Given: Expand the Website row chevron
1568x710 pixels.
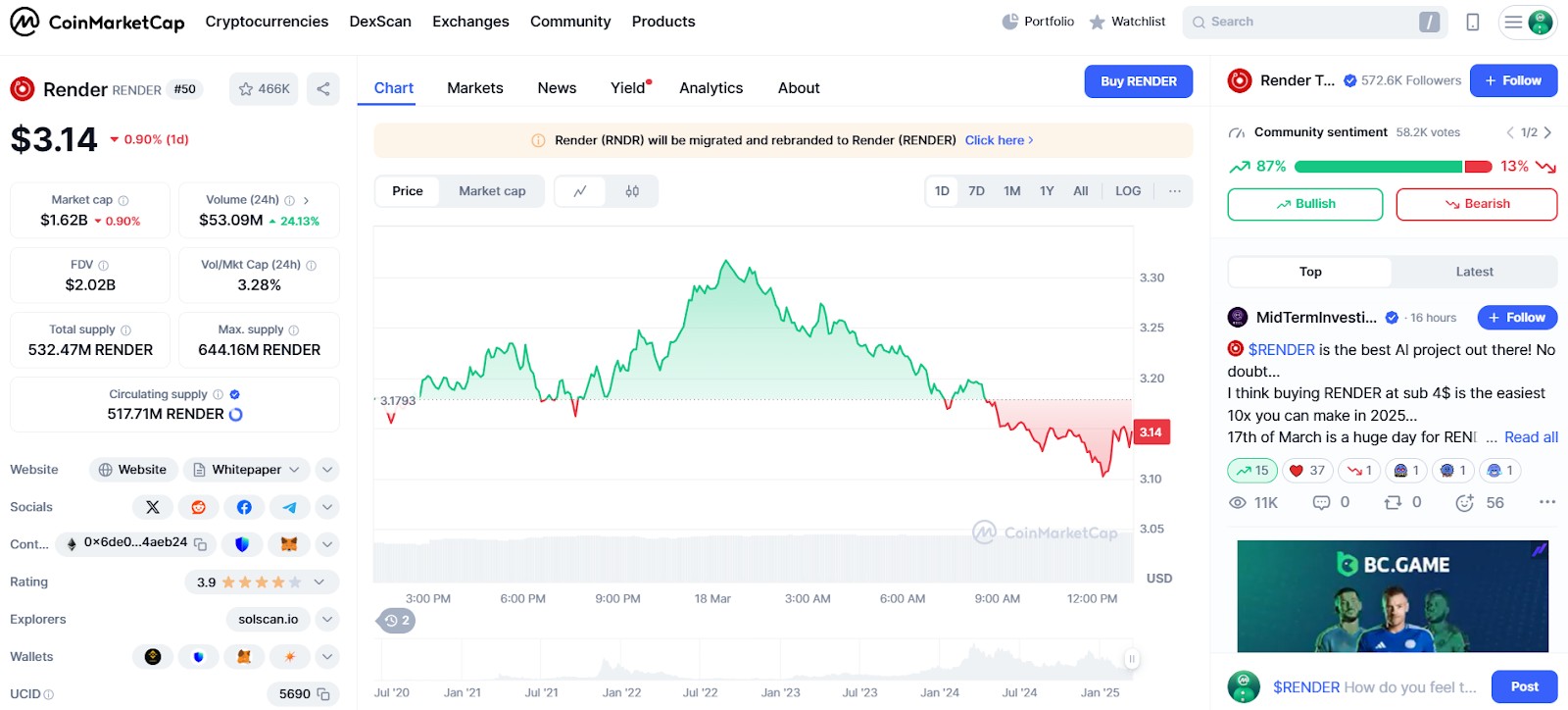Looking at the screenshot, I should pos(327,470).
